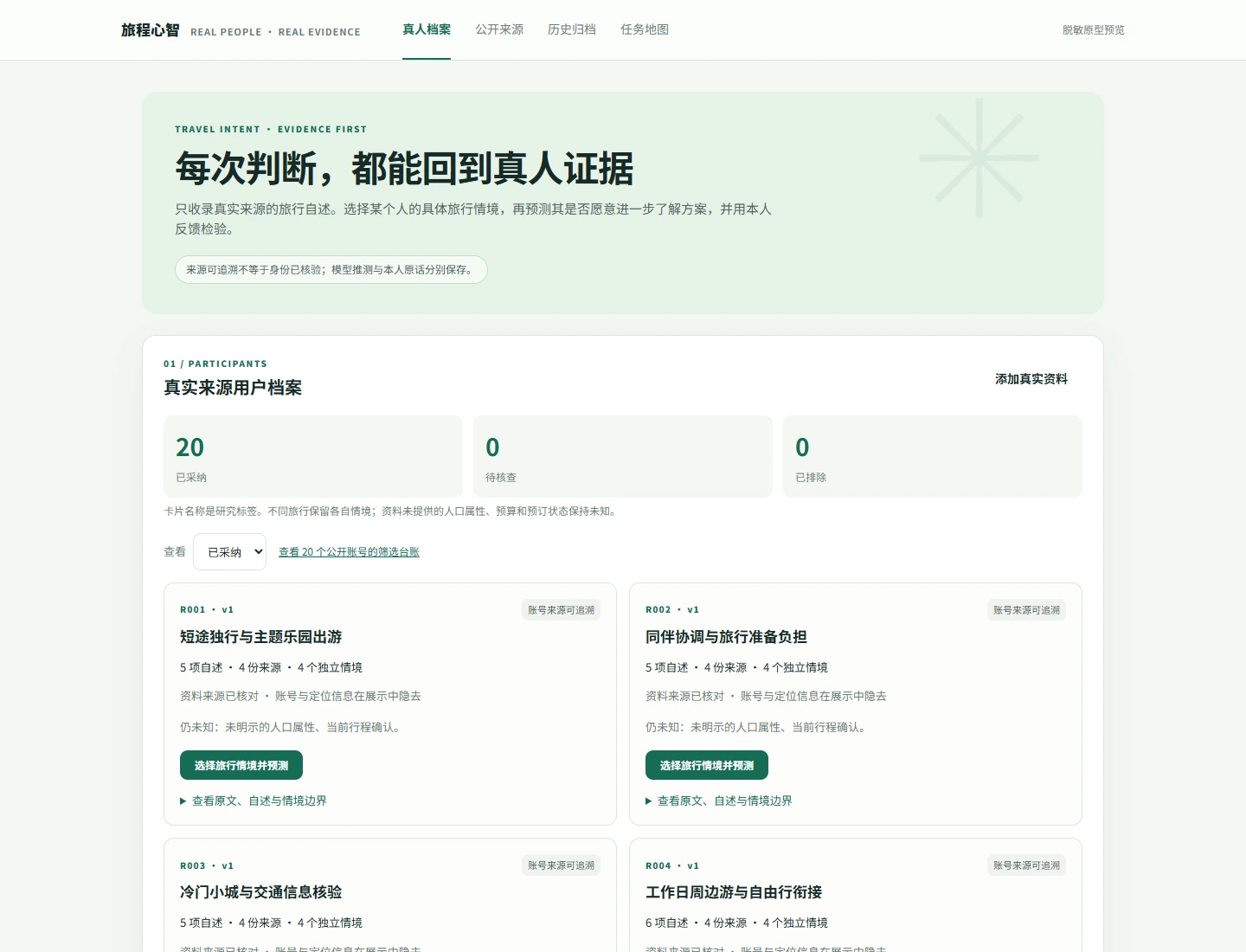Click the 0 已排除 stat tile
This screenshot has height=952, width=1246.
[933, 456]
